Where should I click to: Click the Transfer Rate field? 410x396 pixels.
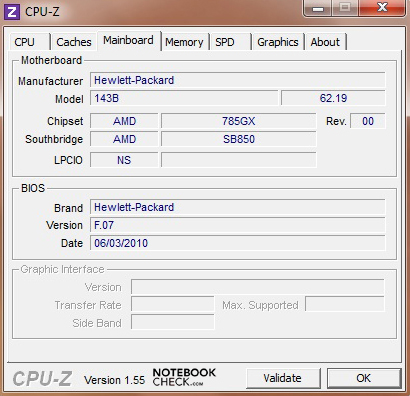tap(173, 305)
